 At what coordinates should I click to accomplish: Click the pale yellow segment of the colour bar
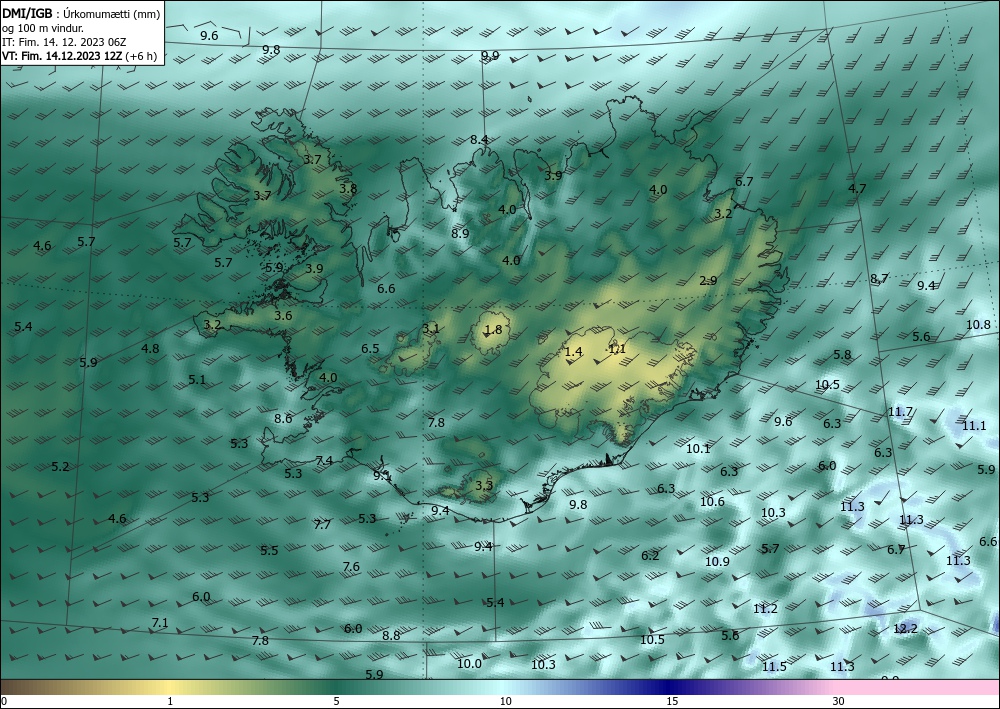click(170, 687)
